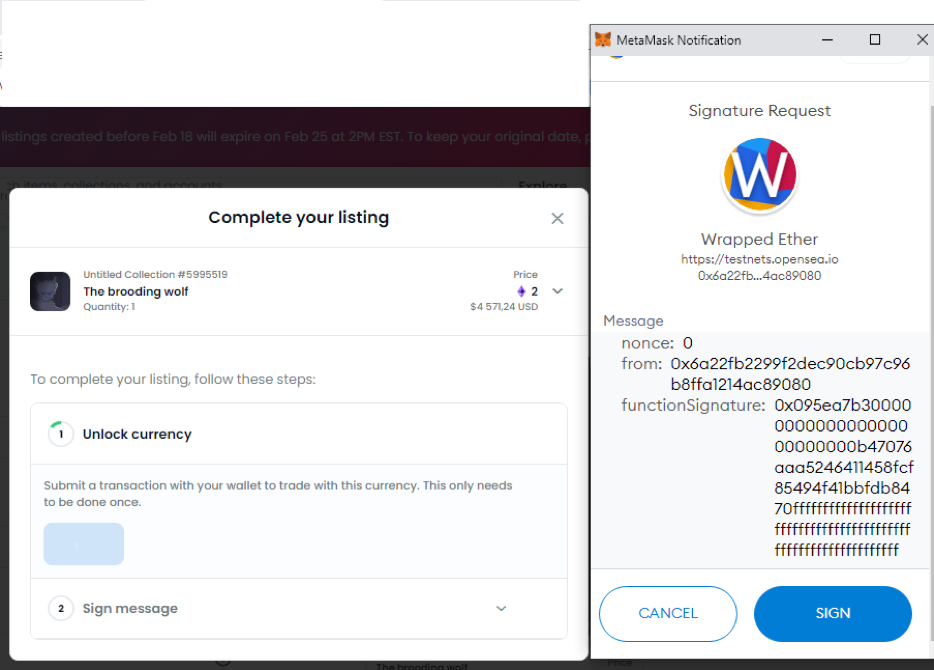The width and height of the screenshot is (934, 670).
Task: Expand the Price details chevron
Action: [x=558, y=291]
